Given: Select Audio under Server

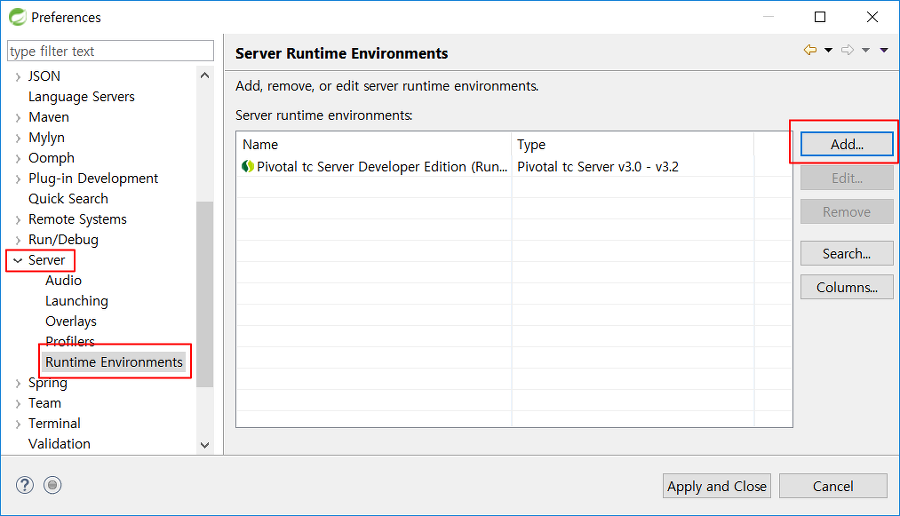Looking at the screenshot, I should point(64,280).
